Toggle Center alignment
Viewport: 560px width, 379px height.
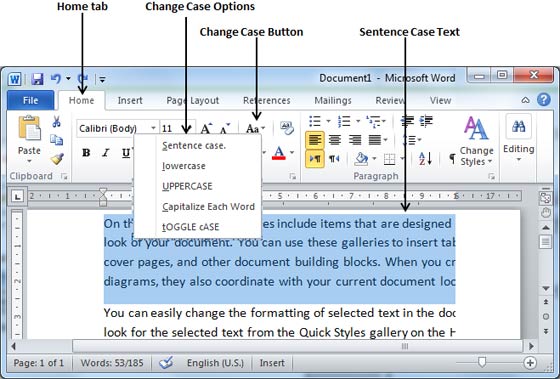pyautogui.click(x=335, y=140)
